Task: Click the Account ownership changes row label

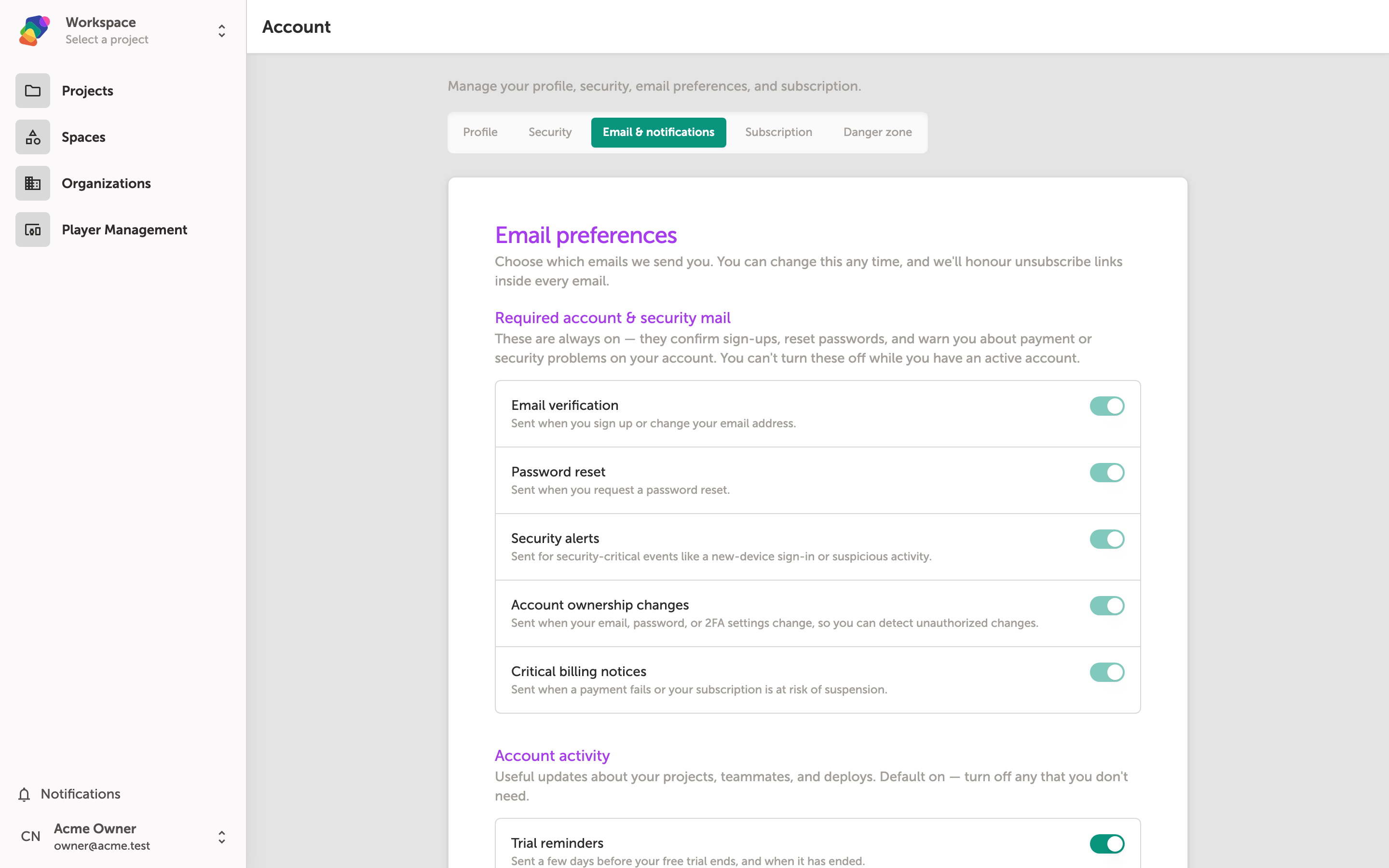Action: (x=600, y=605)
